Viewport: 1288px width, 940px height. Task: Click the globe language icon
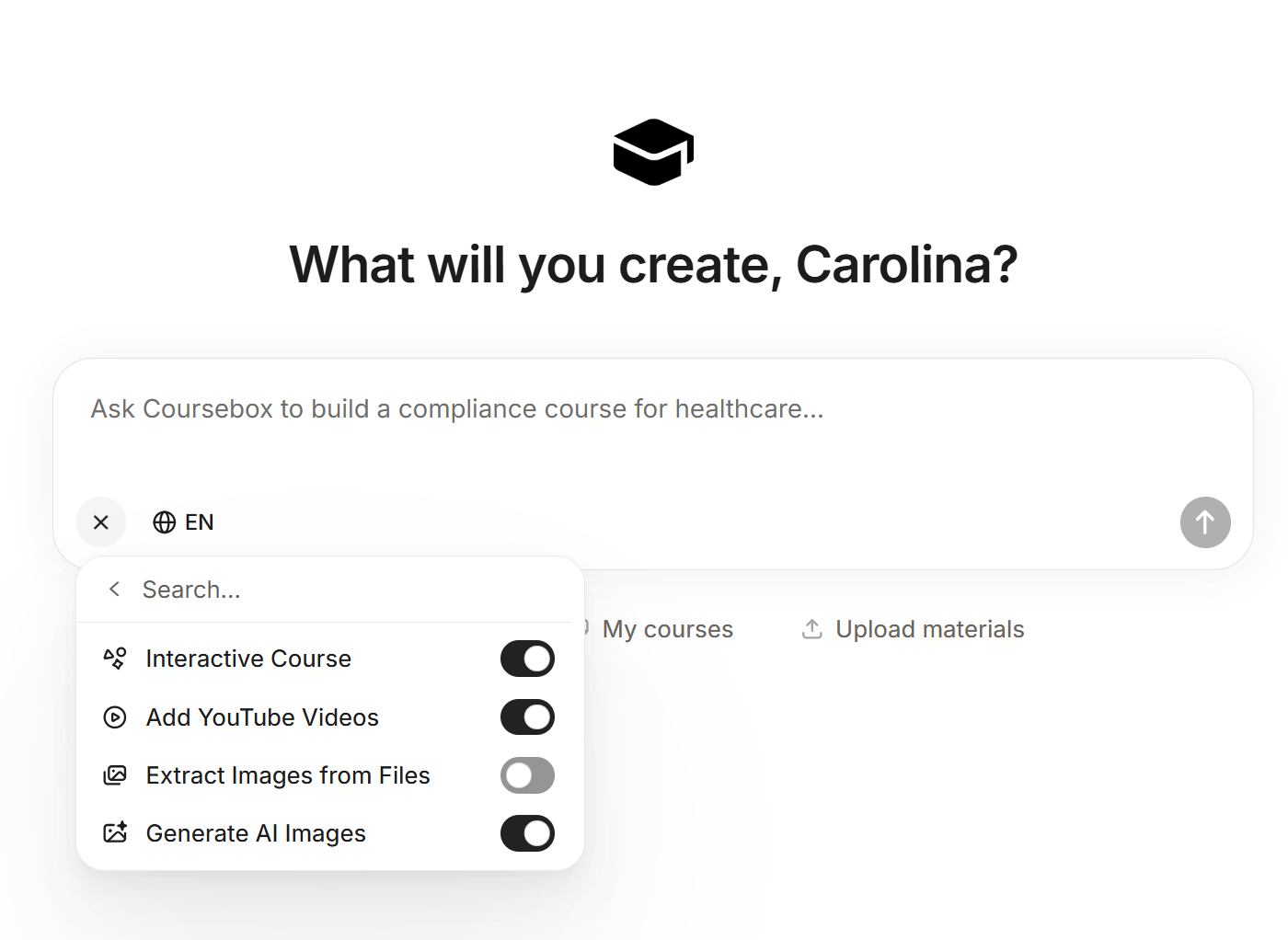pyautogui.click(x=165, y=522)
